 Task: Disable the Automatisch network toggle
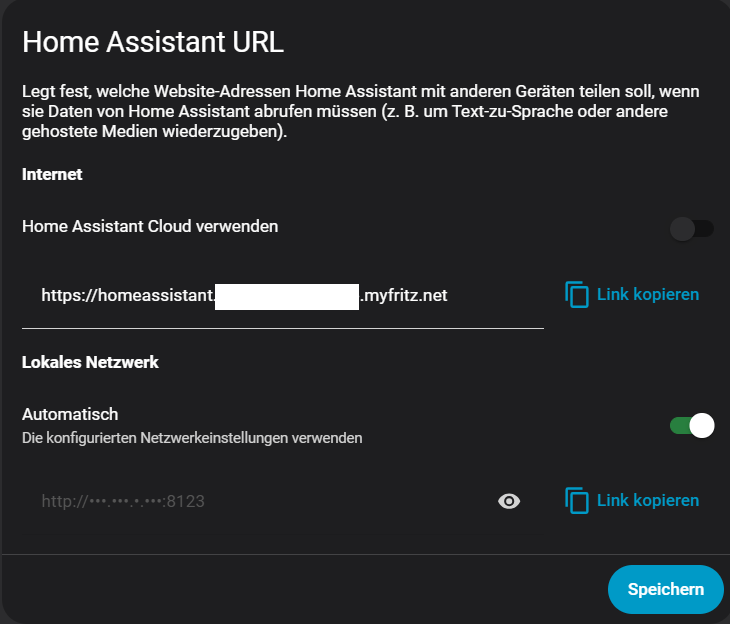coord(692,426)
